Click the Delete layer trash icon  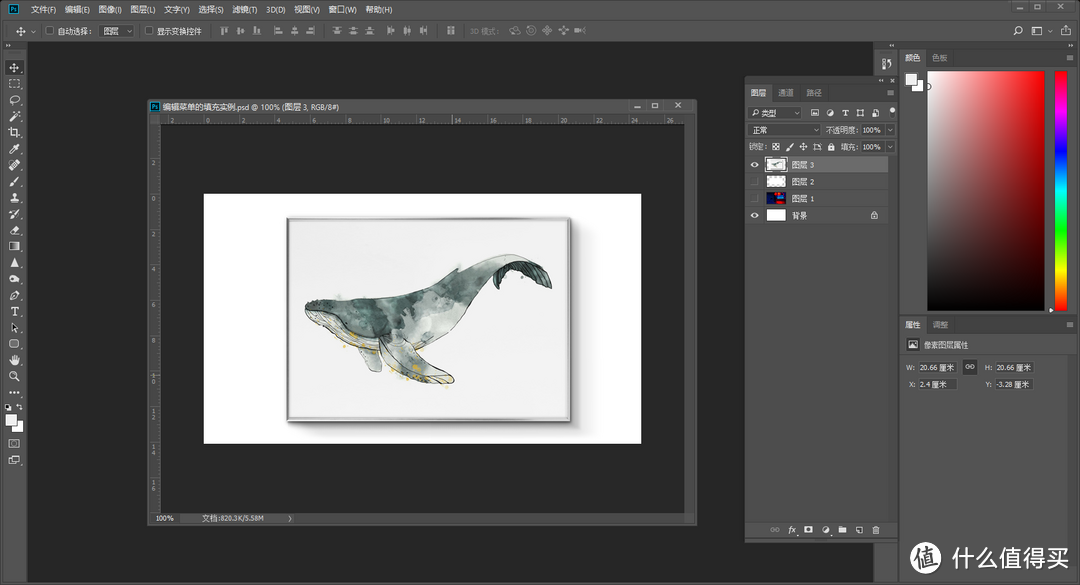876,529
